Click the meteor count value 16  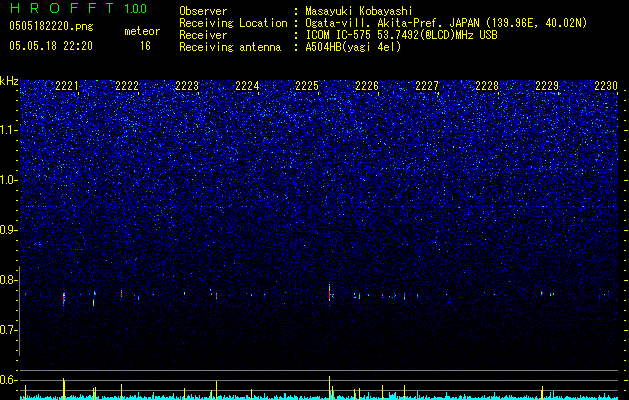tap(145, 46)
